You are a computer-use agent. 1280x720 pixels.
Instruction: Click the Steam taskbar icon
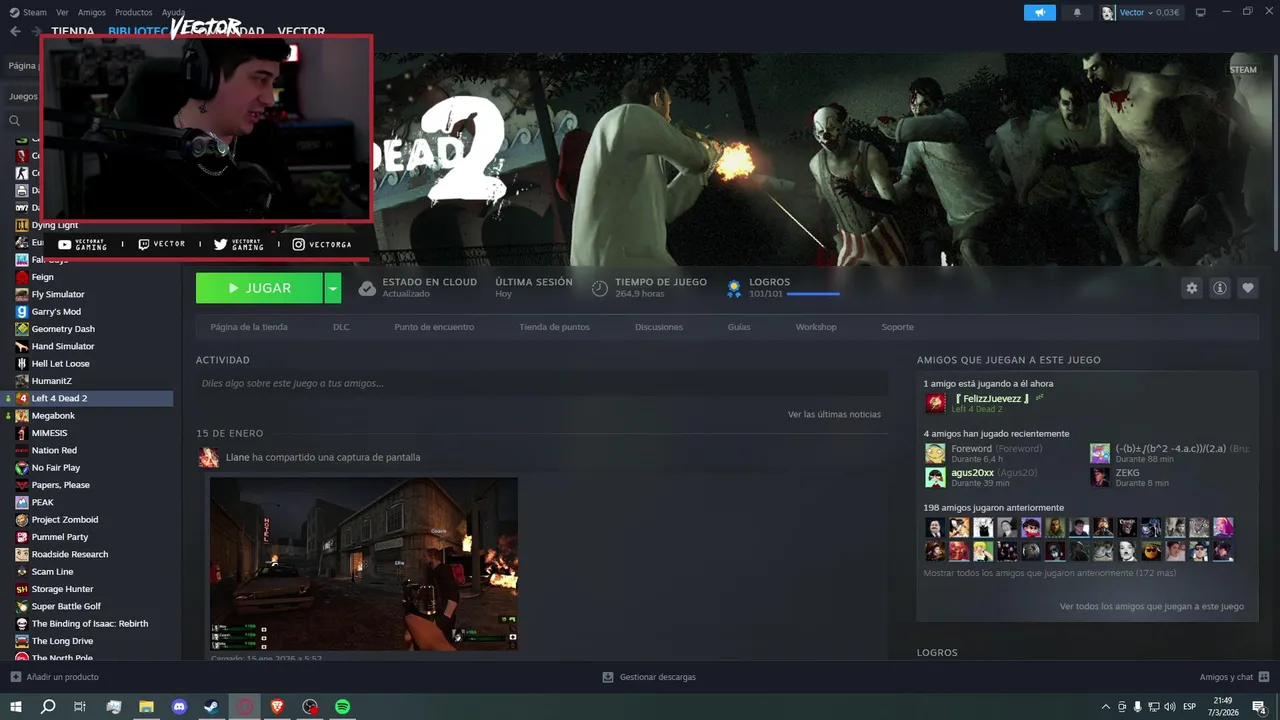pos(212,707)
